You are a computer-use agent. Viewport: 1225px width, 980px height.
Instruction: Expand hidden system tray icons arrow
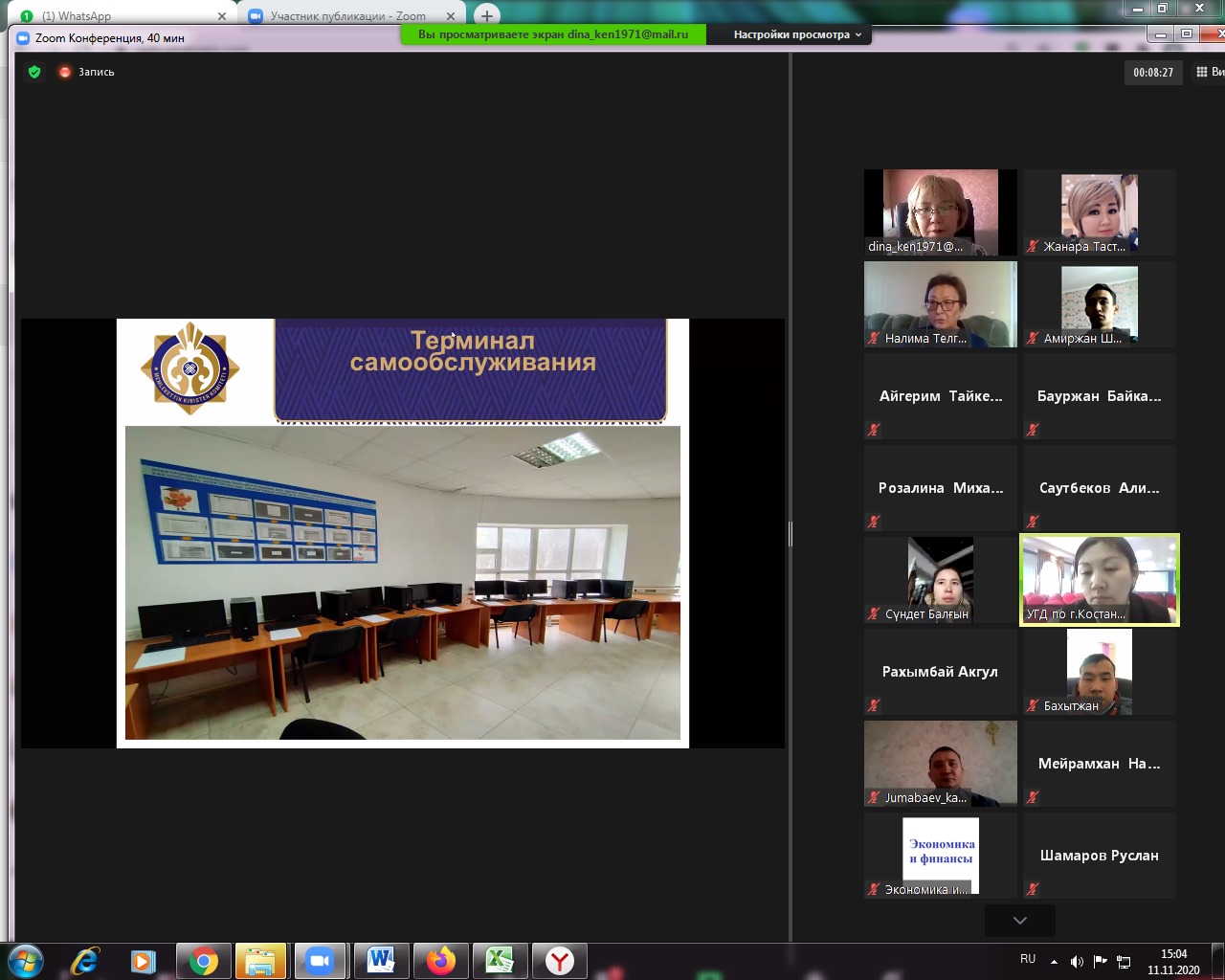1054,961
